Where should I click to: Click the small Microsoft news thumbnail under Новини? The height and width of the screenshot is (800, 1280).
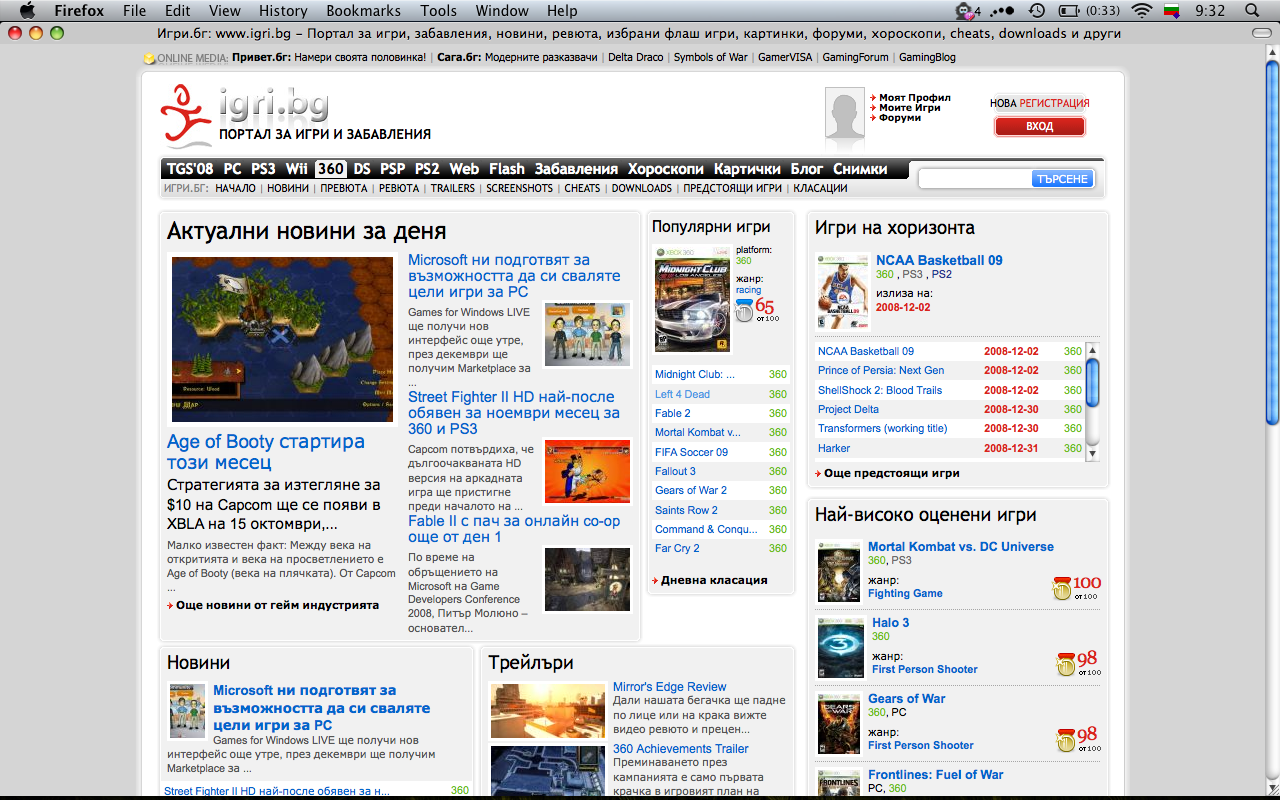187,711
